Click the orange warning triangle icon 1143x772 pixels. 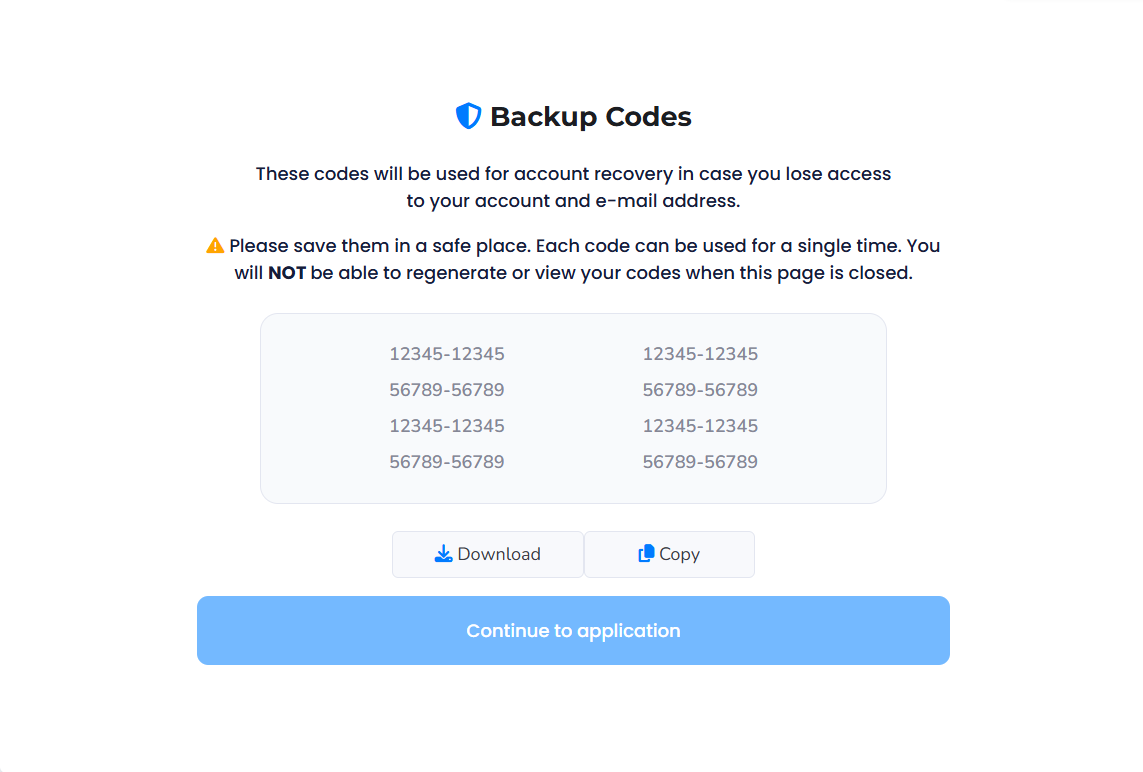[x=215, y=245]
